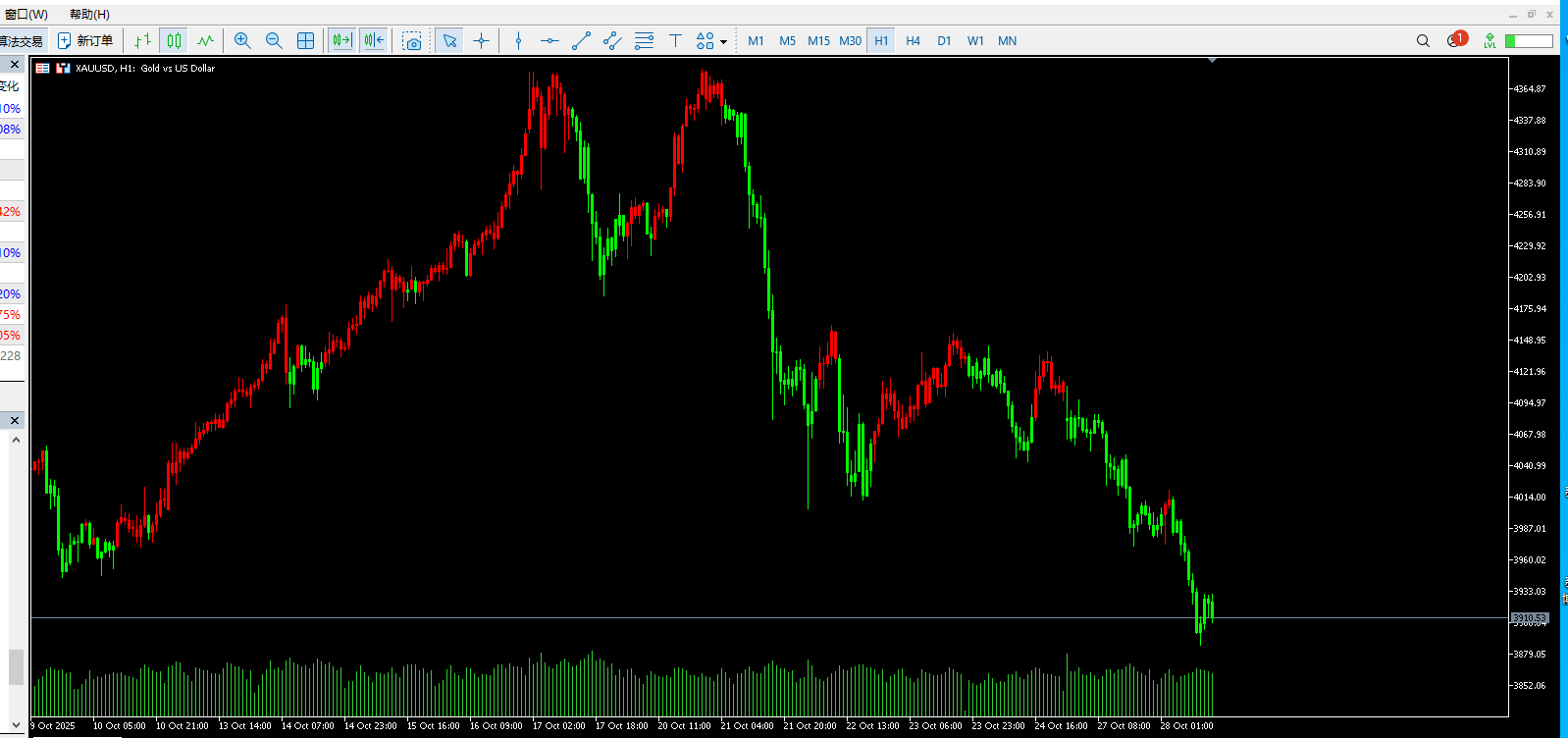This screenshot has width=1568, height=738.
Task: Click the green LVL icon
Action: 1490,40
